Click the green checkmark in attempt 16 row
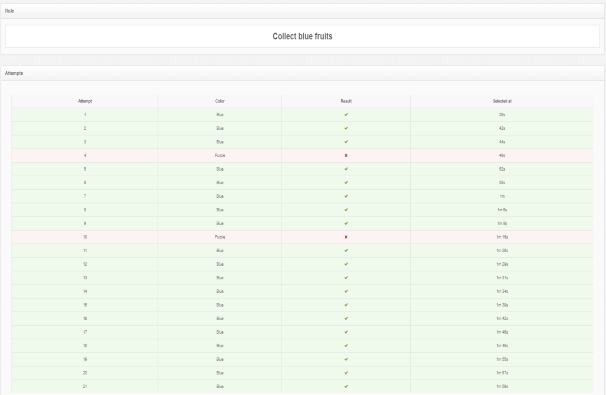The width and height of the screenshot is (606, 395). click(346, 318)
